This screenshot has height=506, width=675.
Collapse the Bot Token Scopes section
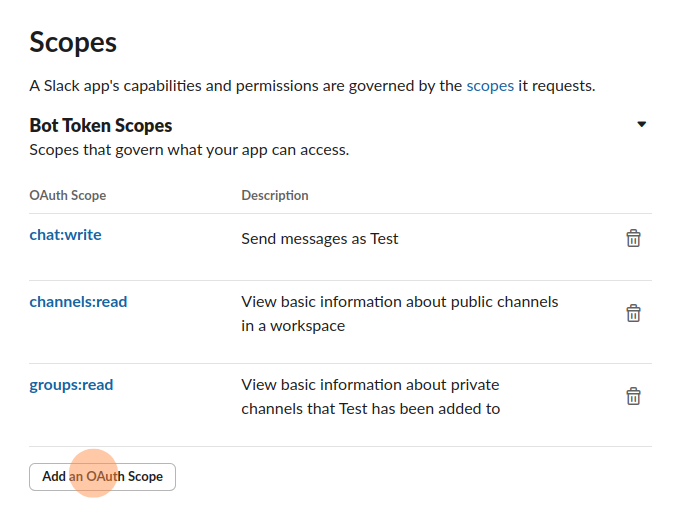(x=642, y=125)
